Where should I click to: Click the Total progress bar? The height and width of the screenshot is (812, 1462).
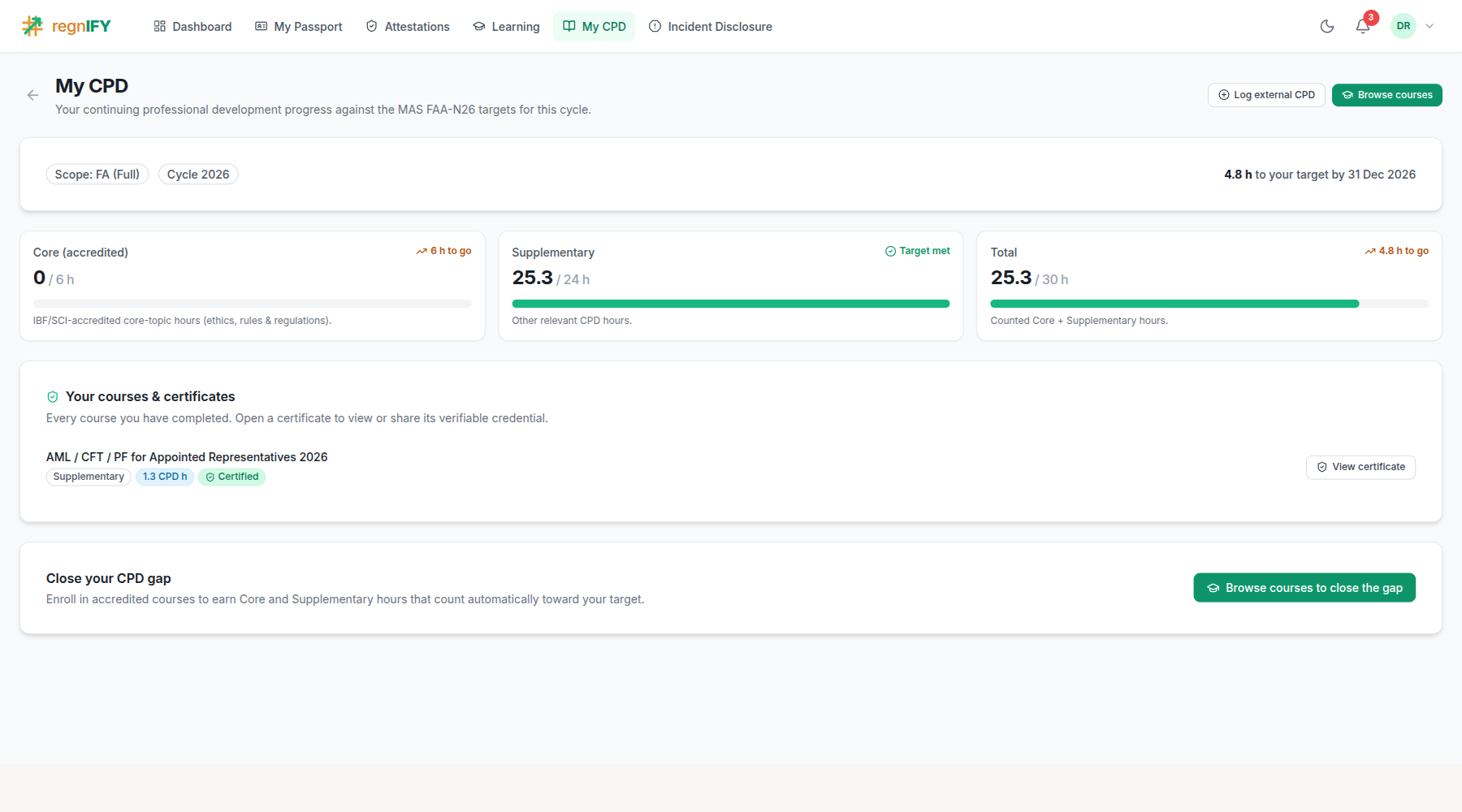click(x=1209, y=304)
